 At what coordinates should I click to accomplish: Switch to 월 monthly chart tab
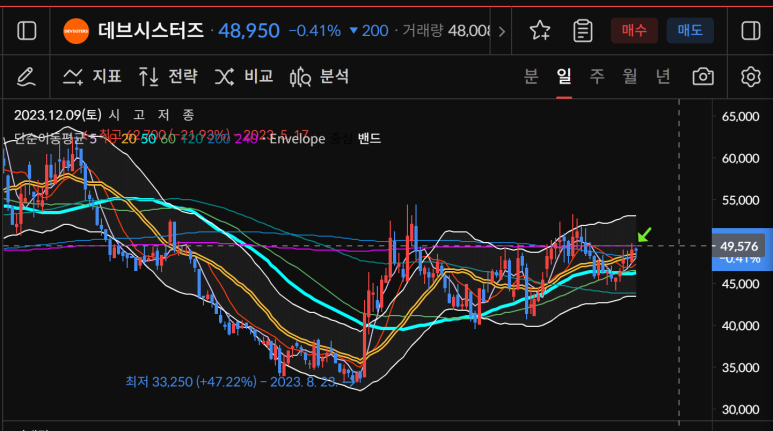[630, 76]
